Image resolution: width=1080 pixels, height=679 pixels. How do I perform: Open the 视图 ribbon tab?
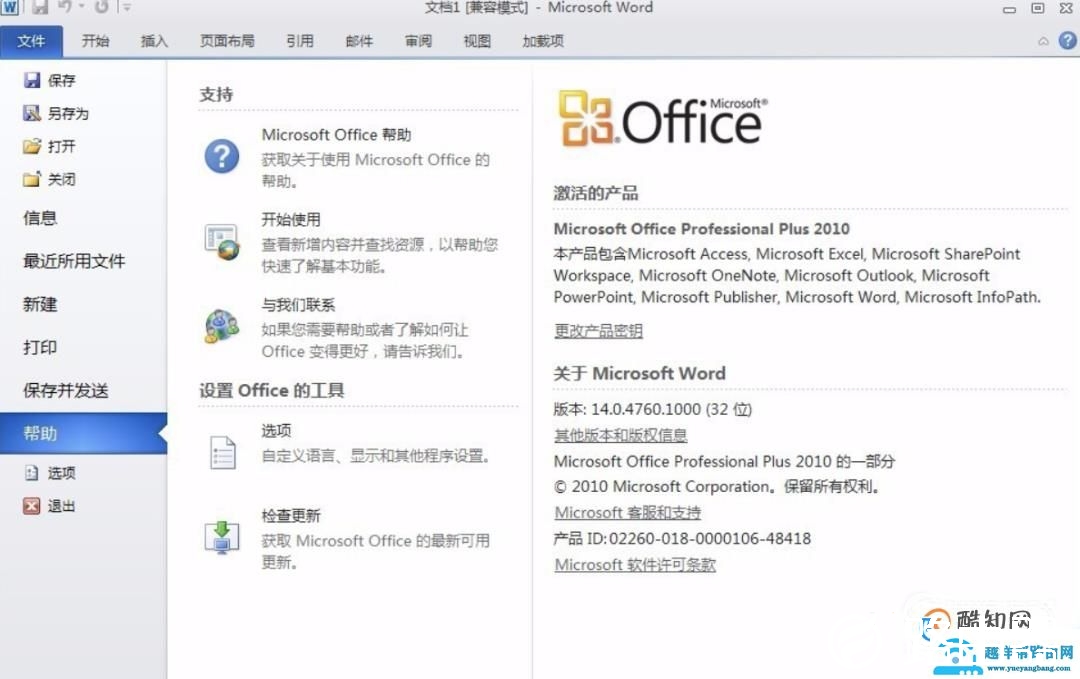click(477, 41)
